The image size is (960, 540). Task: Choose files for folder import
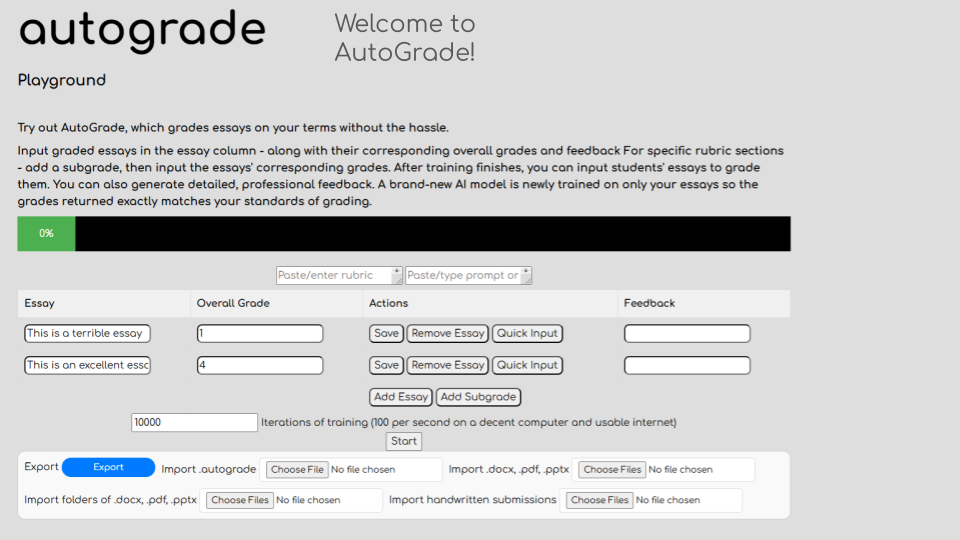pos(239,500)
